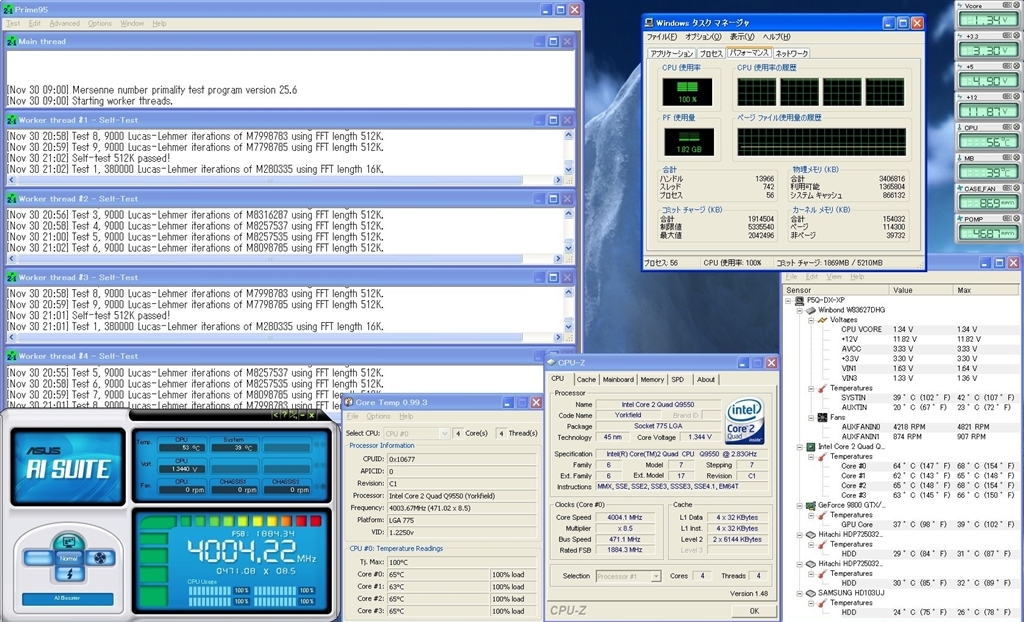Viewport: 1024px width, 622px height.
Task: Collapse the Fans node in sensor tree
Action: point(811,417)
